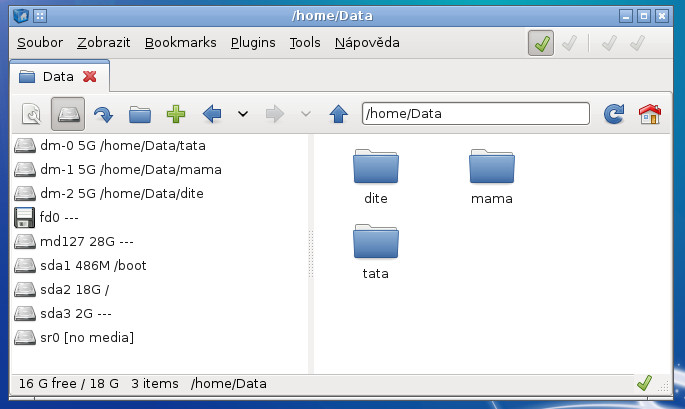Select device dm-0 5G /home/Data/tata
The height and width of the screenshot is (409, 685).
coord(159,146)
